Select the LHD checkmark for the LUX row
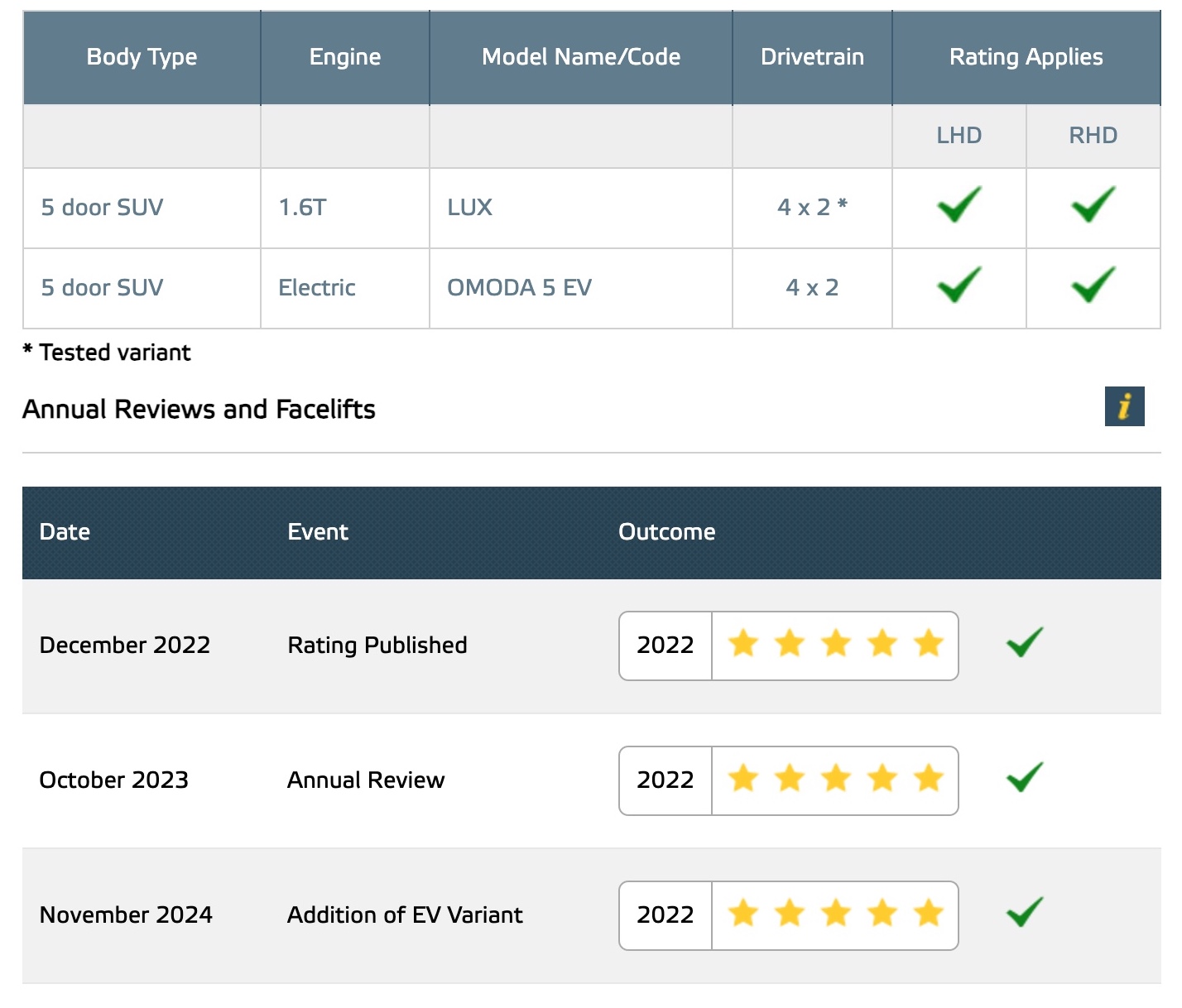Screen dimensions: 1182x1008 (959, 204)
